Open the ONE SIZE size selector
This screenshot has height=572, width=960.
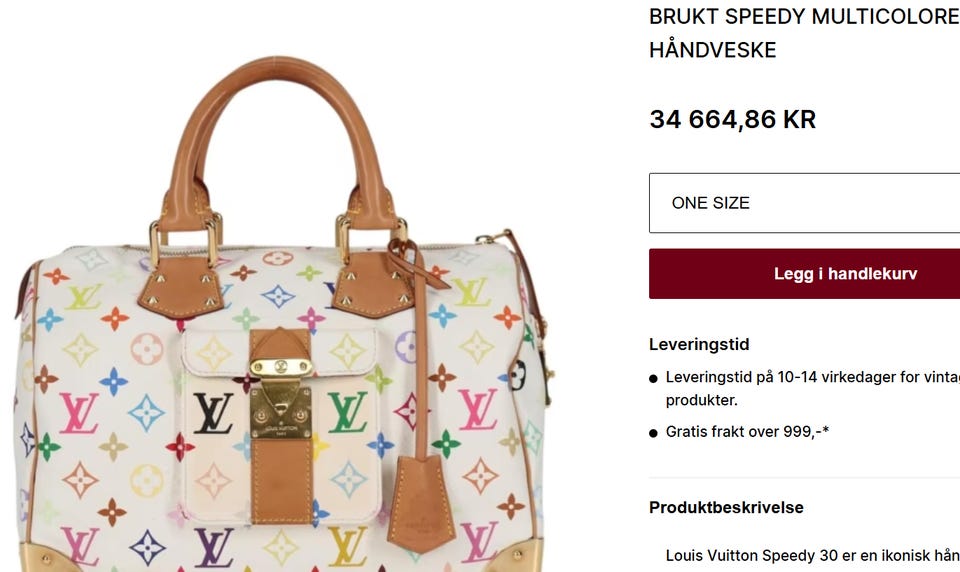point(804,203)
